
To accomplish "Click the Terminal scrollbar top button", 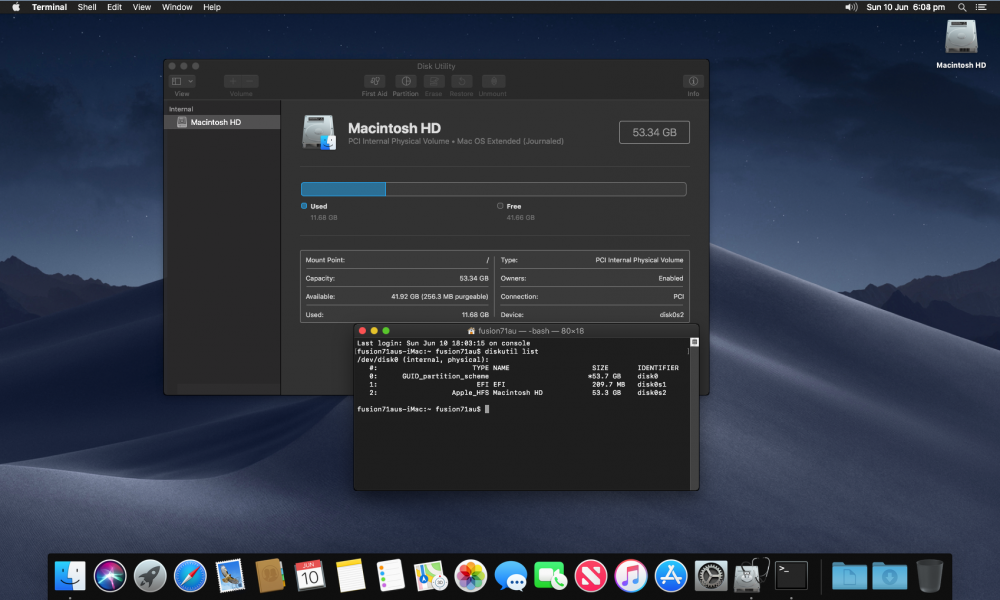I will point(695,342).
